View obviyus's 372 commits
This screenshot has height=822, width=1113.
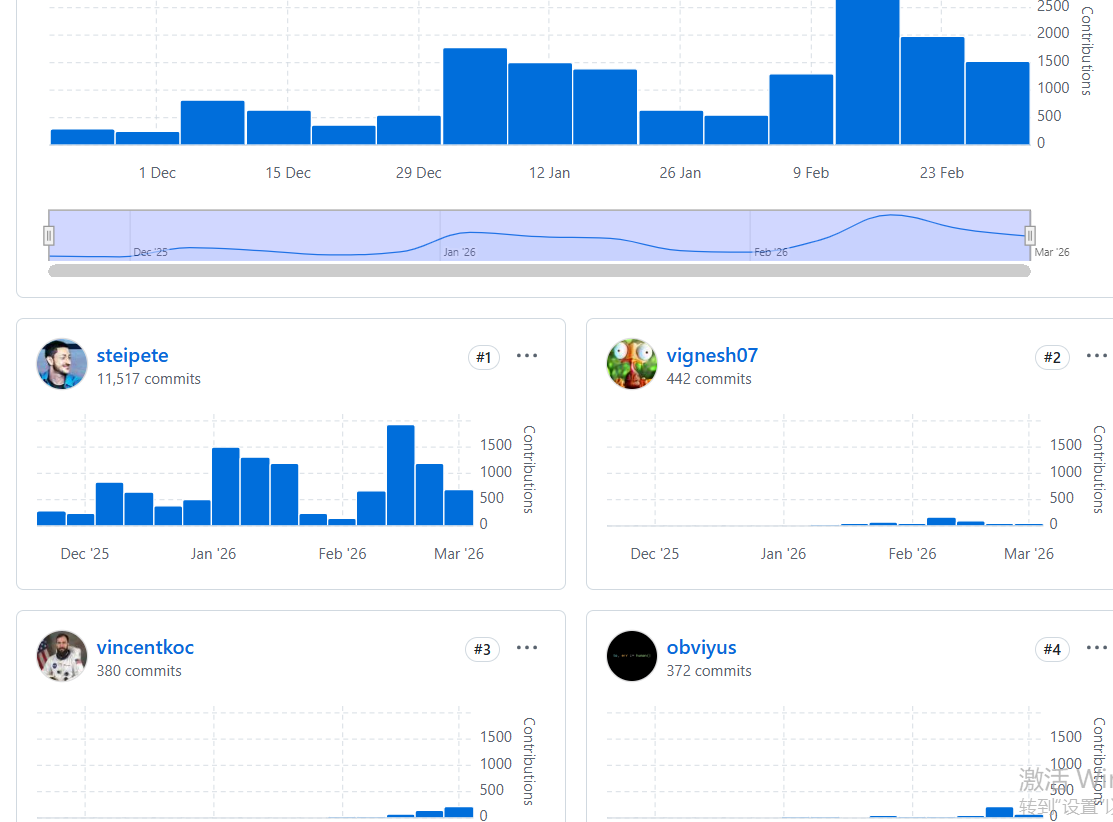point(709,671)
